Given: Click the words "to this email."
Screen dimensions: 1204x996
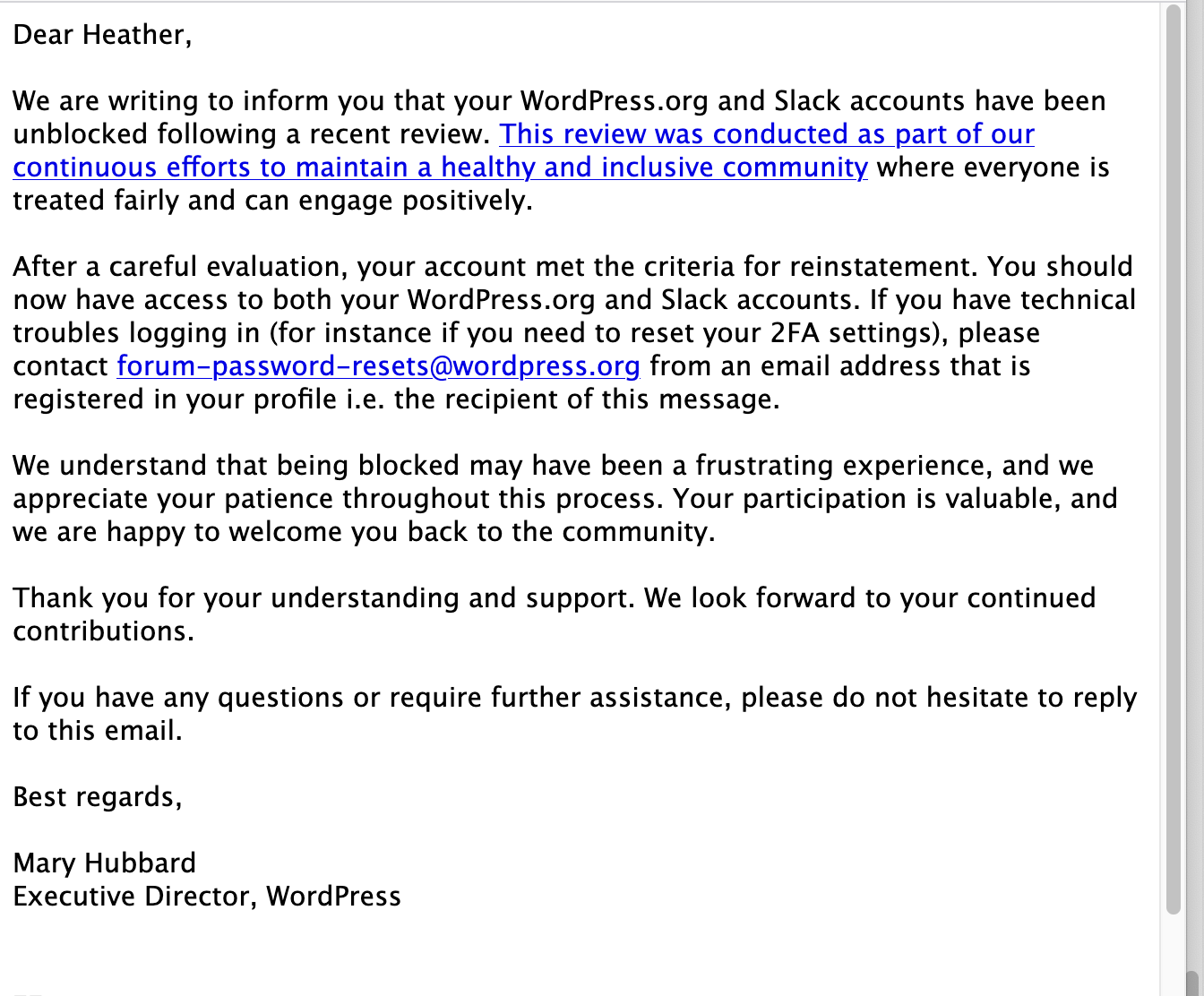Looking at the screenshot, I should tap(98, 731).
